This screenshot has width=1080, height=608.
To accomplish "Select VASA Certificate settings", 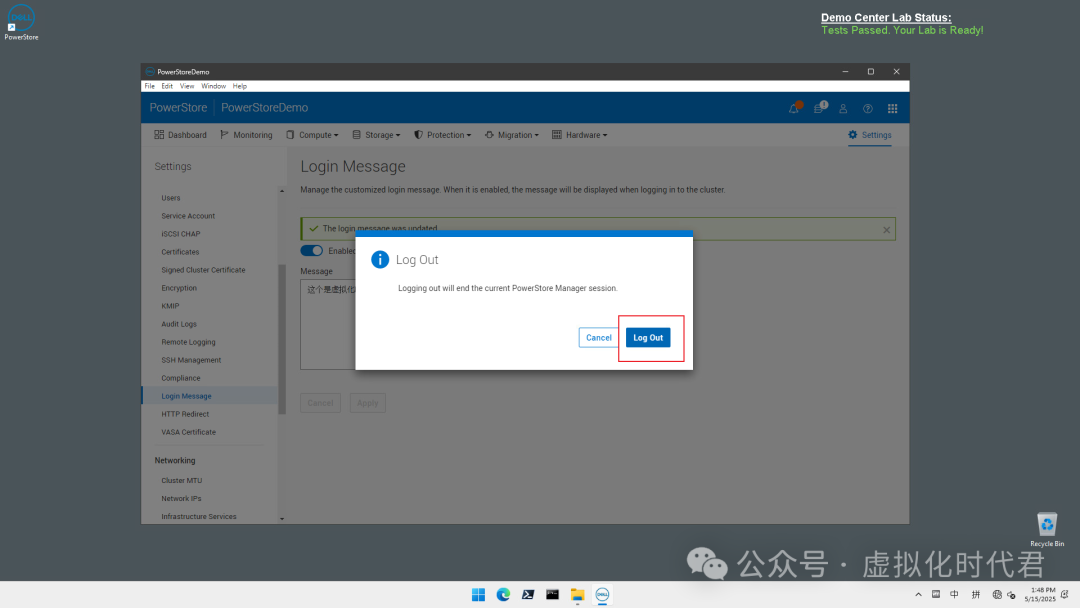I will 188,432.
